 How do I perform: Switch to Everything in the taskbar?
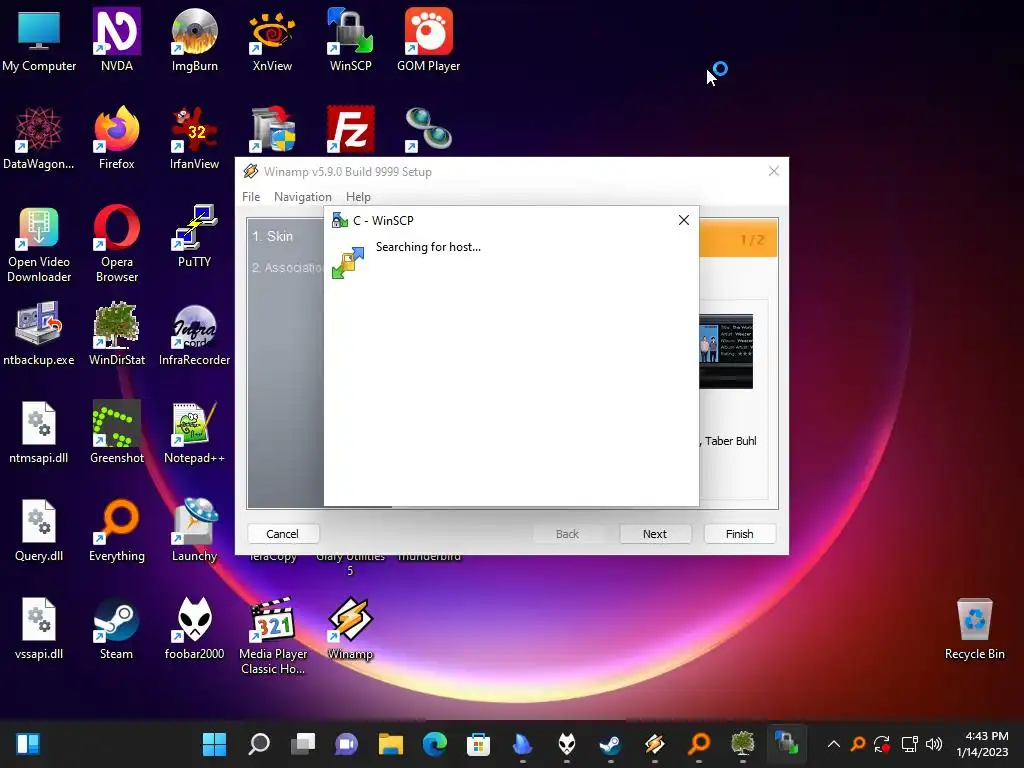699,744
